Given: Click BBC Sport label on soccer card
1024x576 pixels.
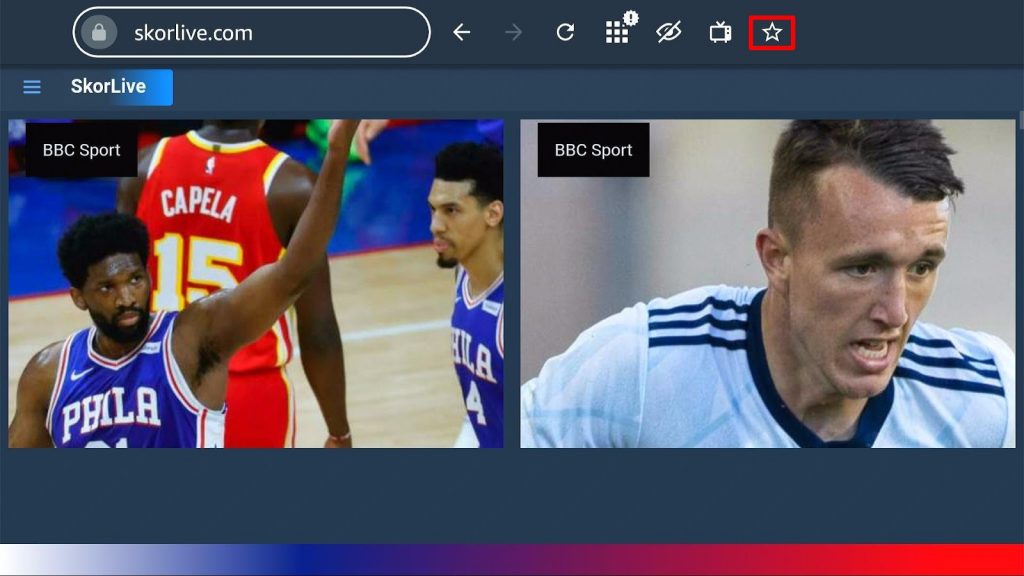Looking at the screenshot, I should coord(594,150).
